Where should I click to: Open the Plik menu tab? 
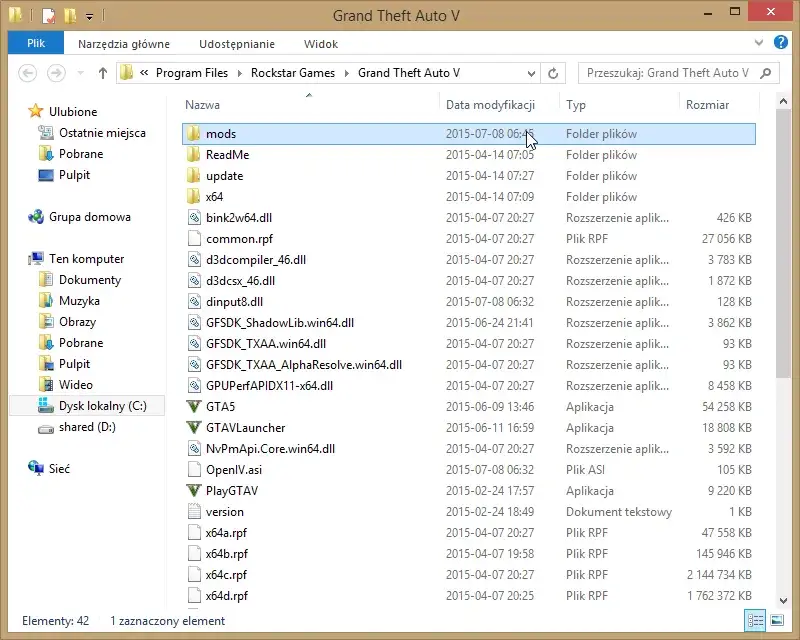tap(36, 43)
